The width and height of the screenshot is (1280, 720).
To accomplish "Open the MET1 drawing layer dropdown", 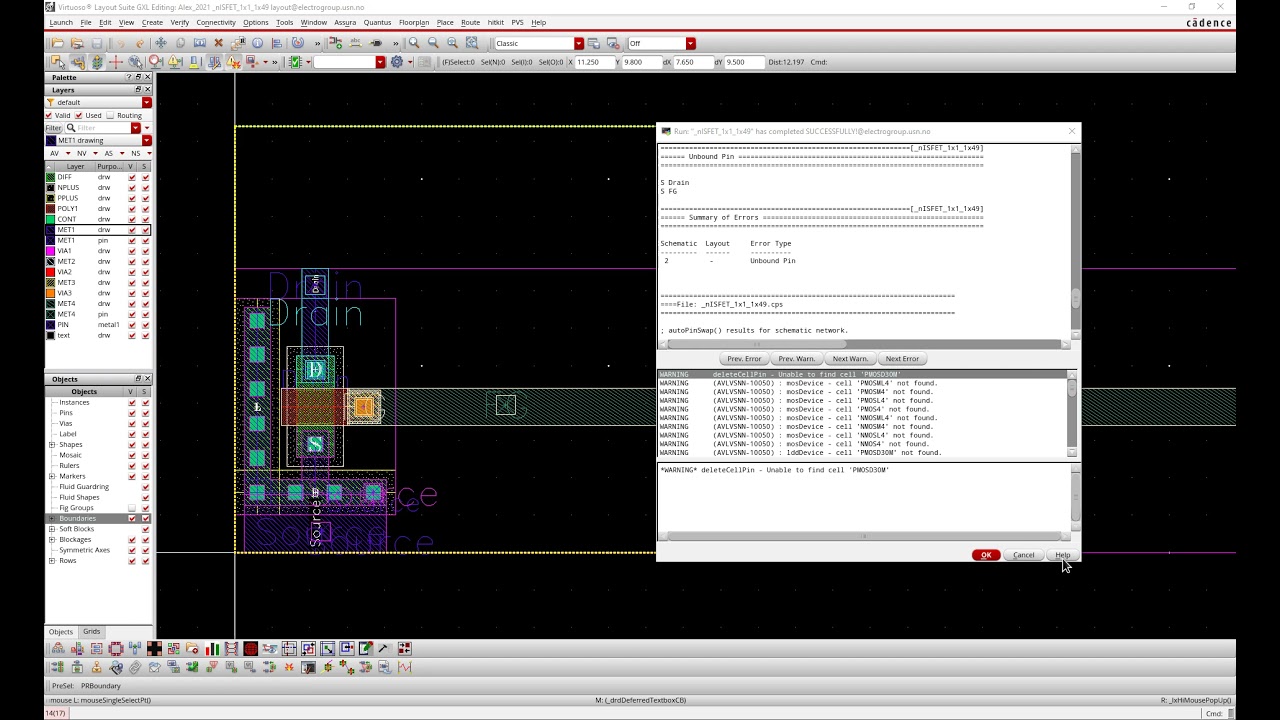I will [146, 140].
